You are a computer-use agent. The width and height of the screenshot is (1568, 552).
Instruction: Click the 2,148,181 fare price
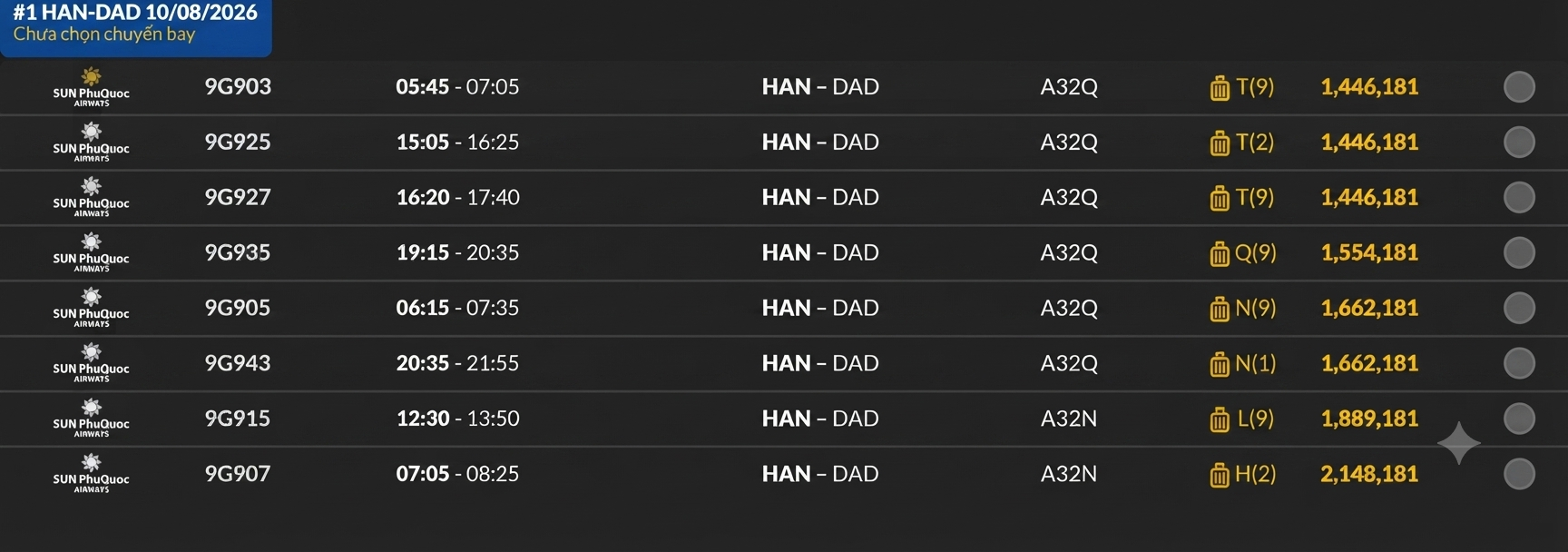coord(1369,474)
